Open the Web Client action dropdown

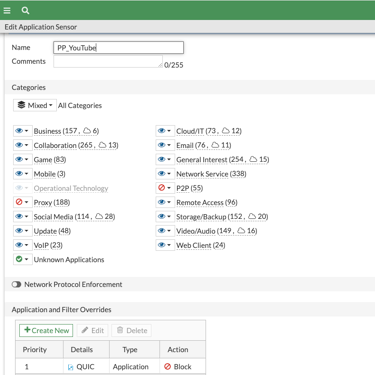point(165,245)
